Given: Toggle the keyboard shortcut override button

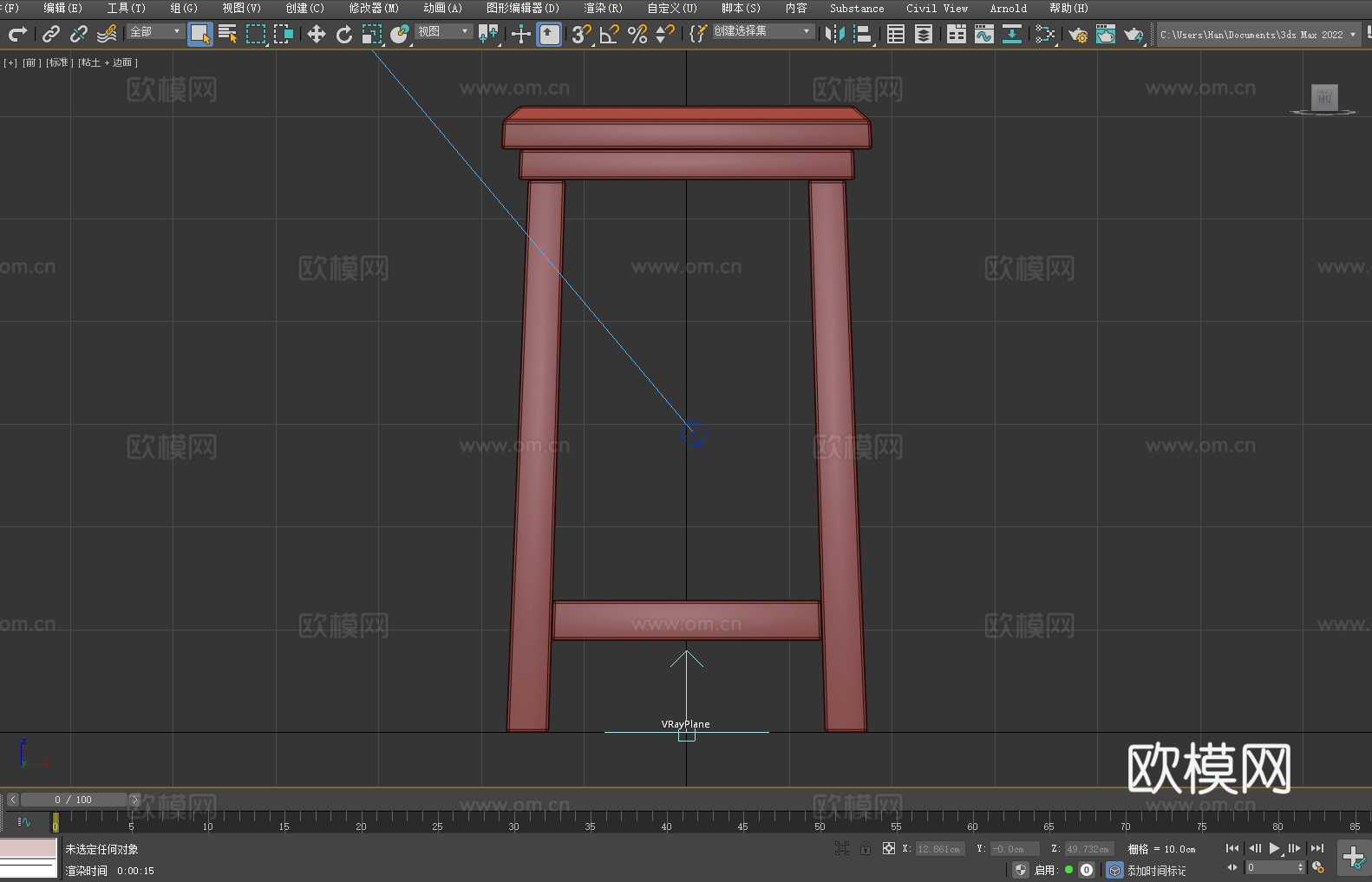Looking at the screenshot, I should click(549, 34).
